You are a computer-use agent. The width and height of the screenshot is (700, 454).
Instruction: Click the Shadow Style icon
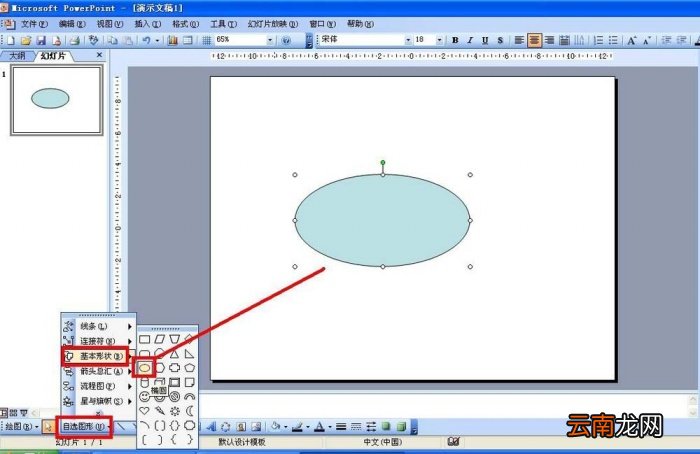[386, 427]
